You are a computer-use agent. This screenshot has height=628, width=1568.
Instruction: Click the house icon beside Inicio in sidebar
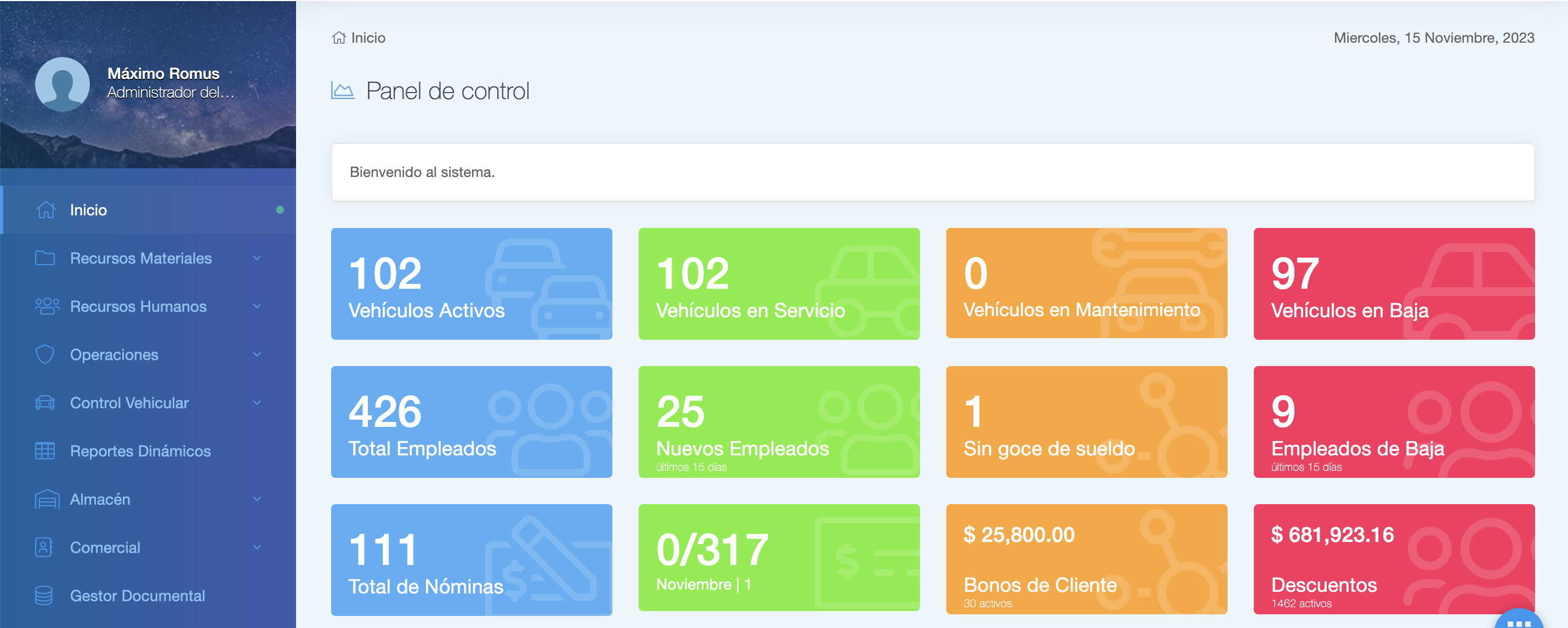(x=46, y=210)
